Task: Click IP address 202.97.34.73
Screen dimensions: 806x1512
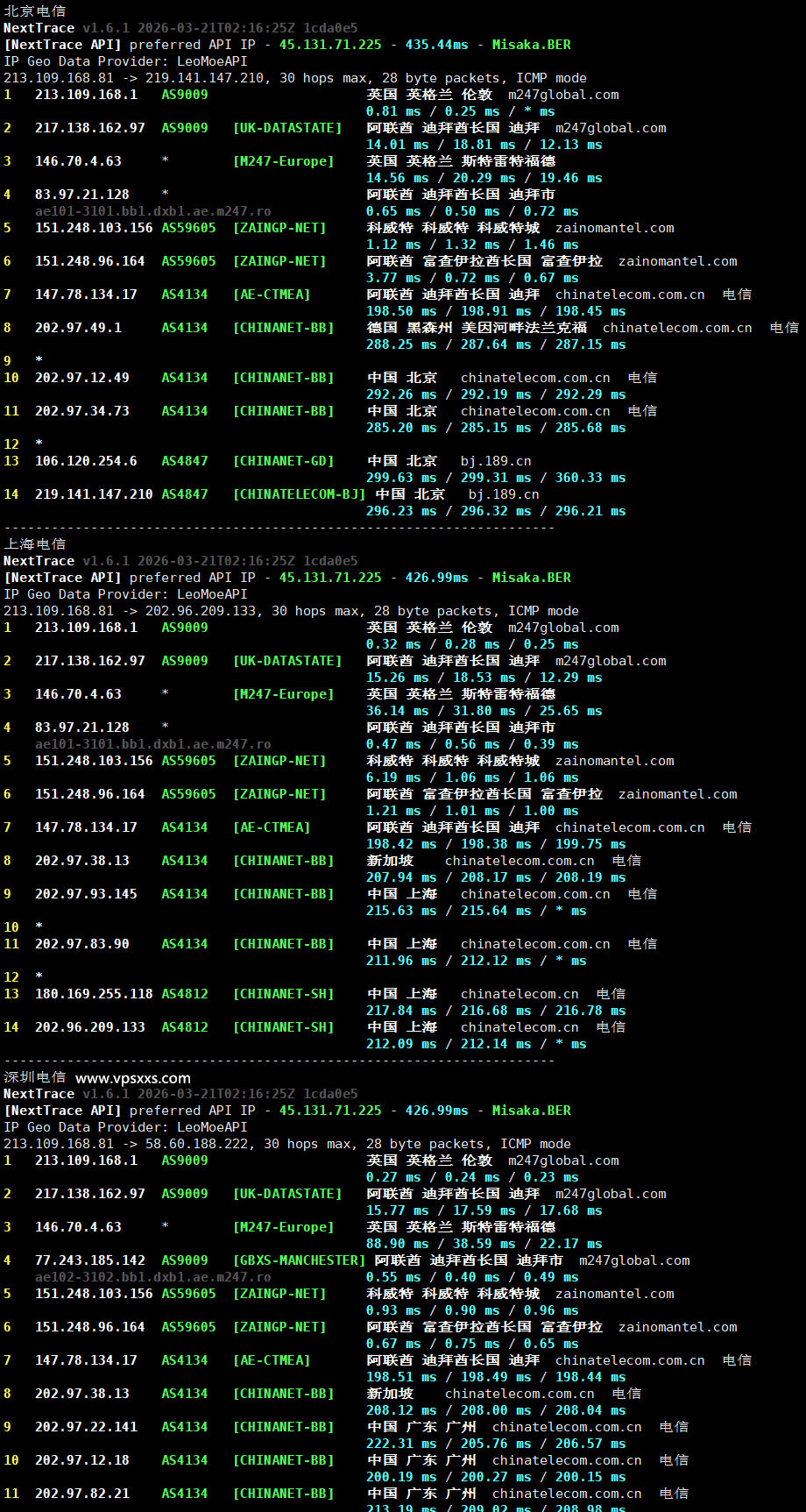Action: point(82,411)
